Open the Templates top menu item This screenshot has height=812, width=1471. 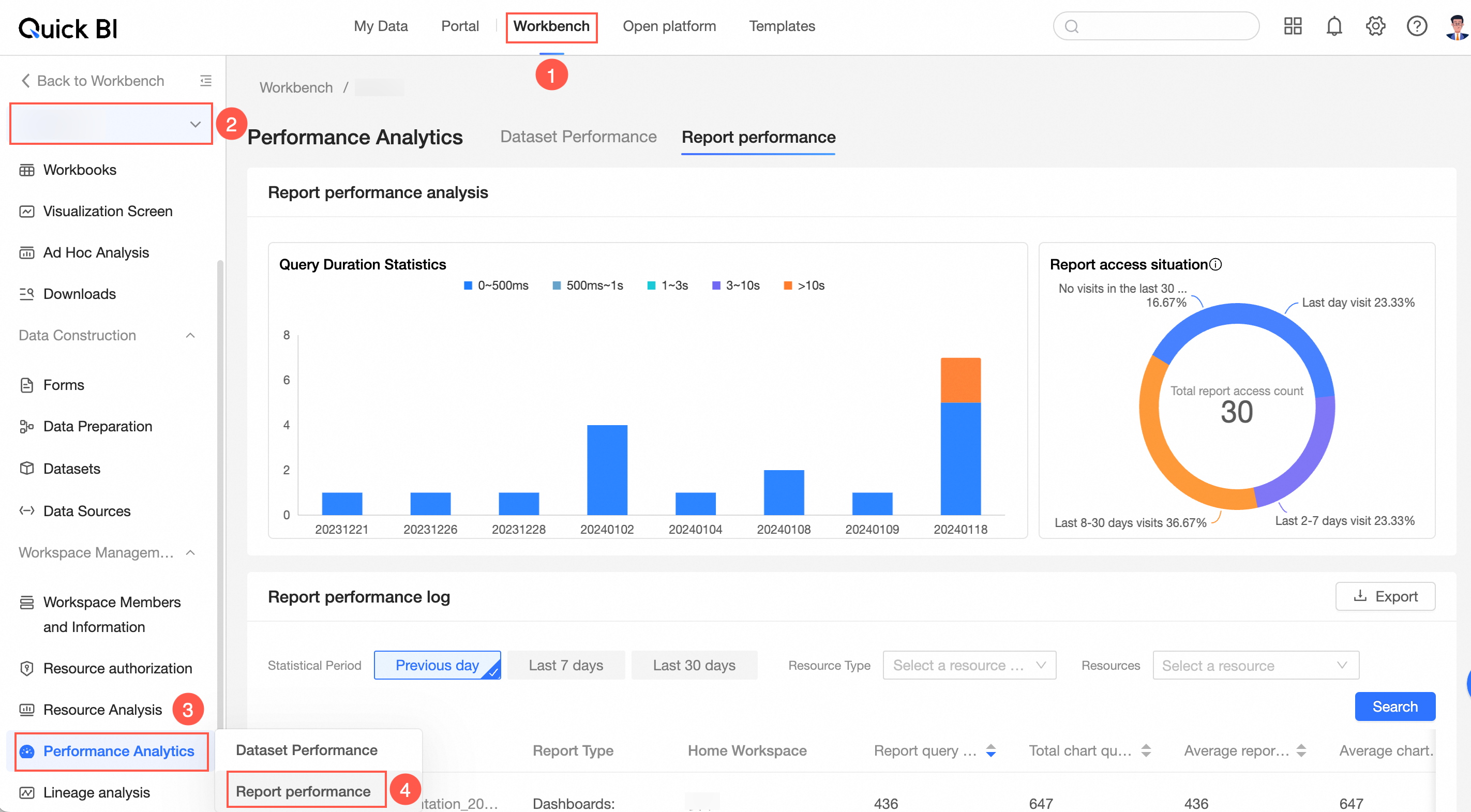(x=782, y=26)
